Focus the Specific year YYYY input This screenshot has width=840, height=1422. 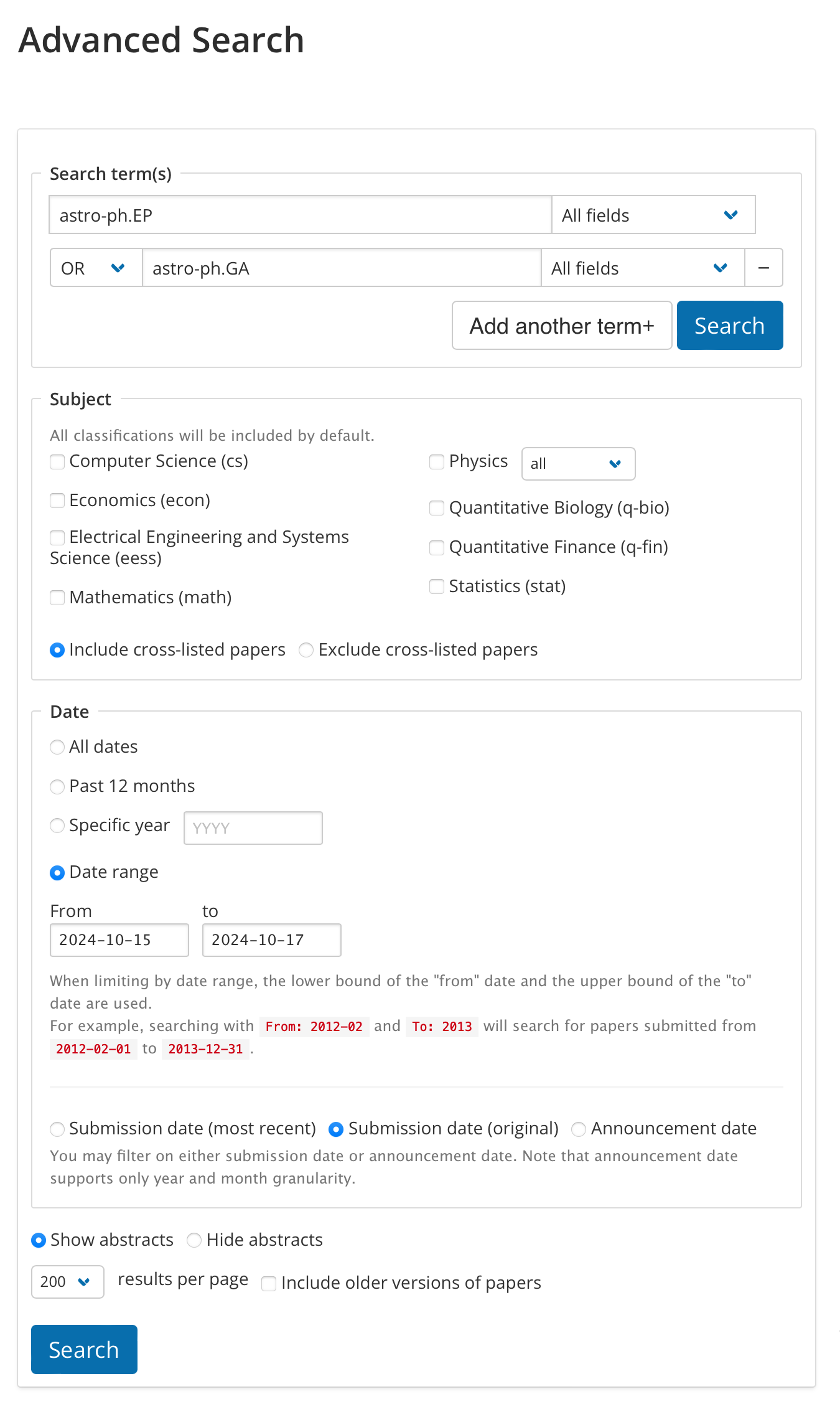pyautogui.click(x=253, y=828)
